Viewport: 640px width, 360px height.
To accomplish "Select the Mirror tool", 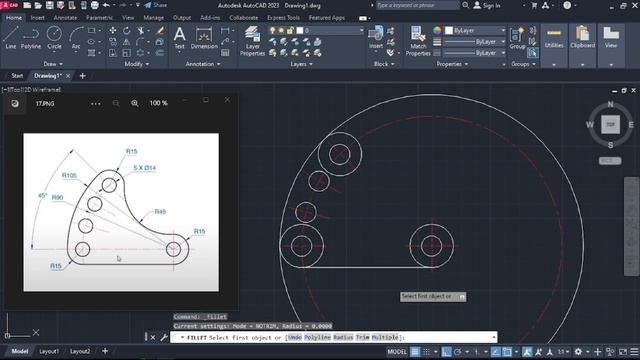I will [127, 42].
